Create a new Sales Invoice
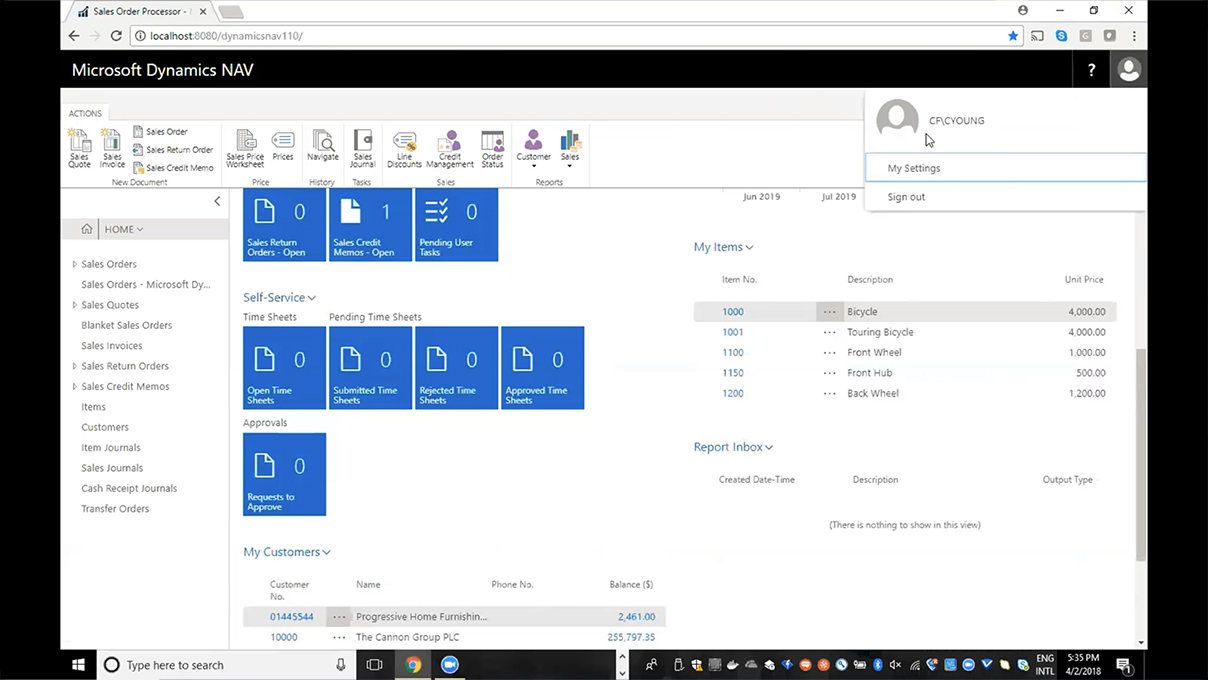 pos(112,149)
